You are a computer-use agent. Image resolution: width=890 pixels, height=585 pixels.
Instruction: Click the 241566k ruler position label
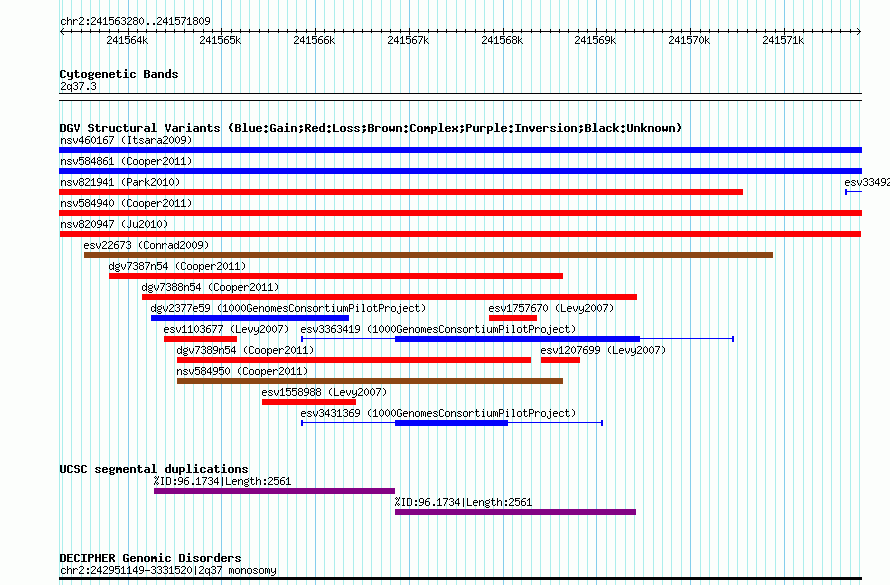tap(314, 40)
